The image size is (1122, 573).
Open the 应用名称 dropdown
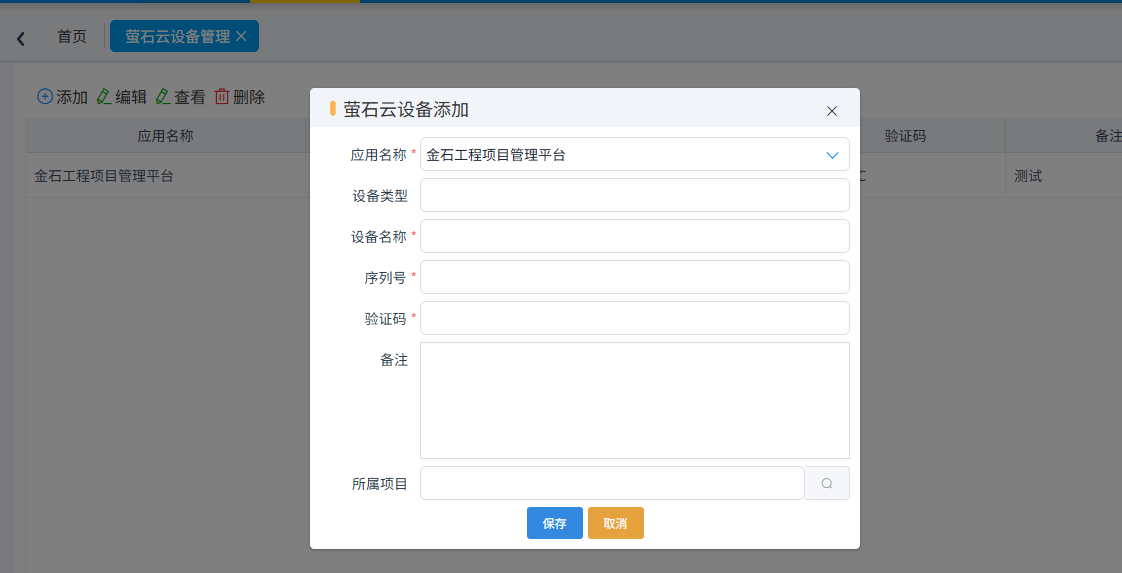pos(635,155)
